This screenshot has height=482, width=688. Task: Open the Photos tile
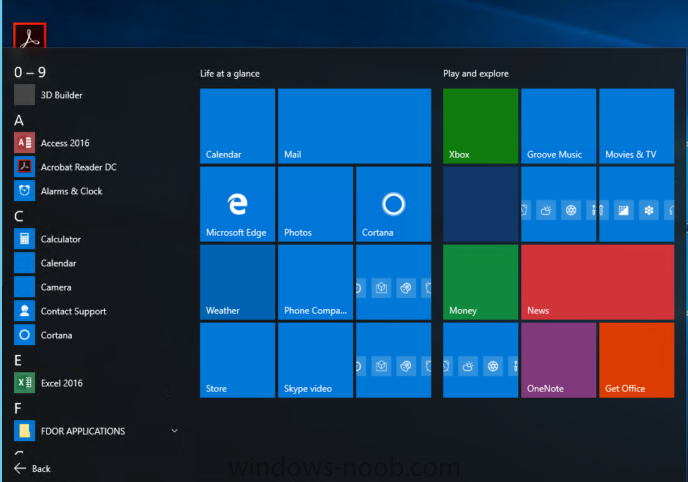pos(315,204)
